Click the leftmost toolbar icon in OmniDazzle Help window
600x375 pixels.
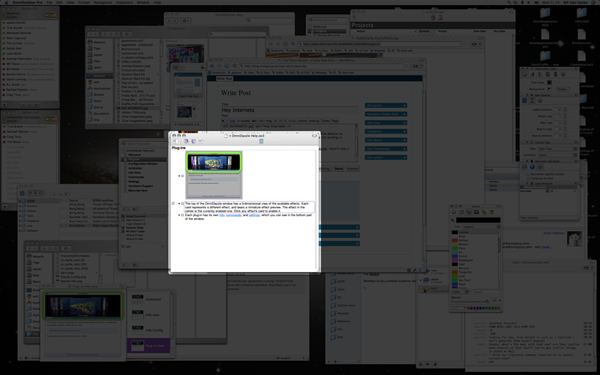click(x=175, y=142)
